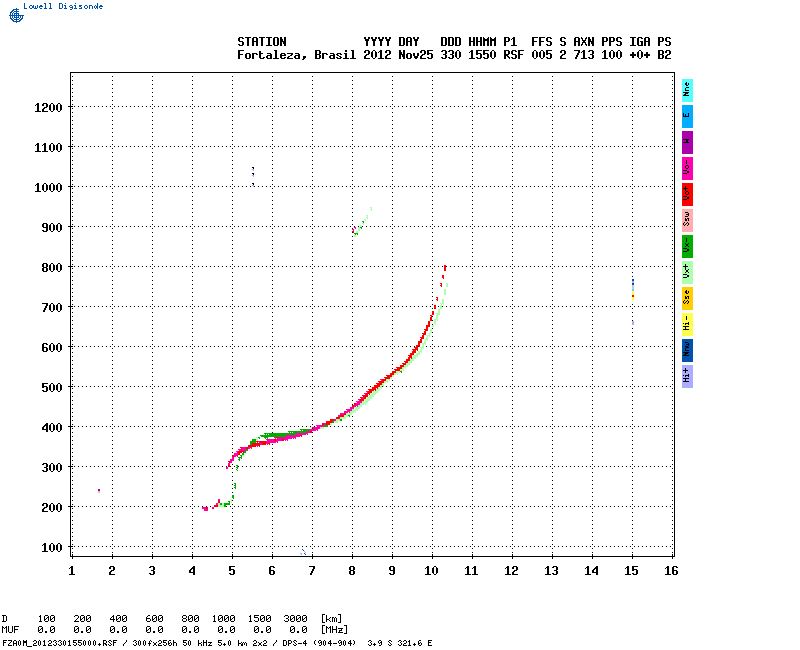The width and height of the screenshot is (800, 650).
Task: Click the IGA value +0+
Action: point(640,55)
